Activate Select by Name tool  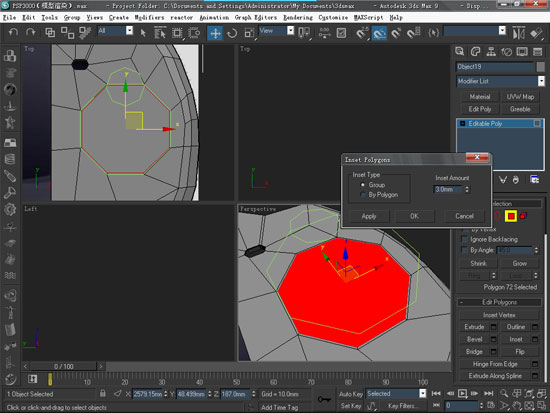click(x=160, y=33)
